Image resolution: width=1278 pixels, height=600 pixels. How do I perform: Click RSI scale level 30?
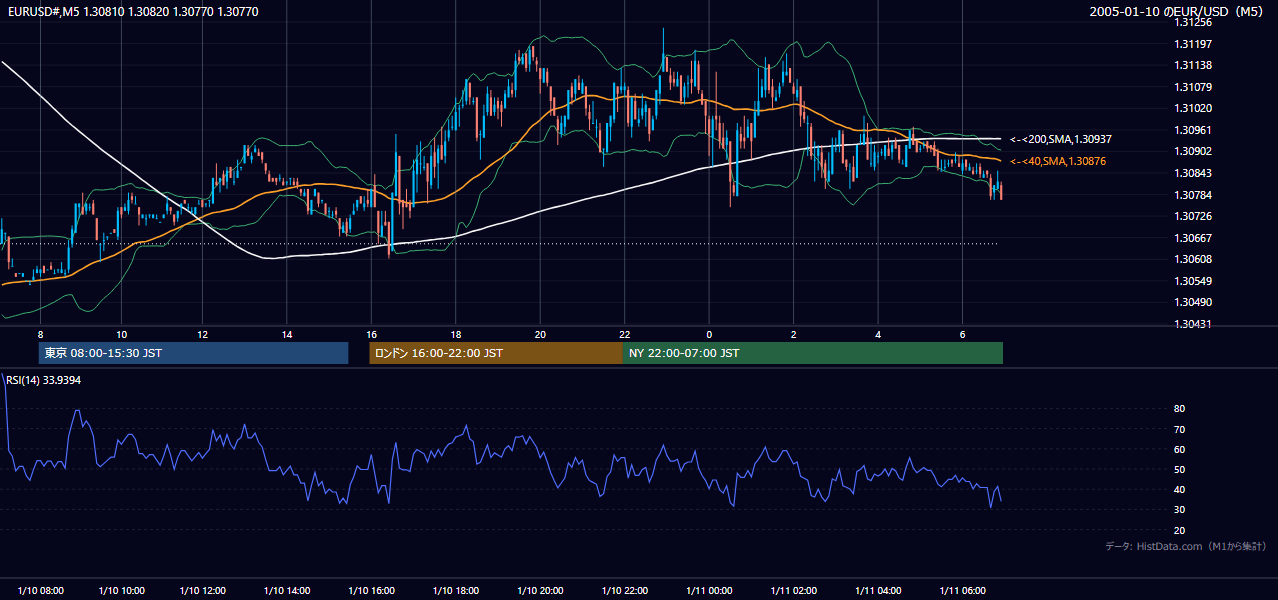coord(1180,509)
